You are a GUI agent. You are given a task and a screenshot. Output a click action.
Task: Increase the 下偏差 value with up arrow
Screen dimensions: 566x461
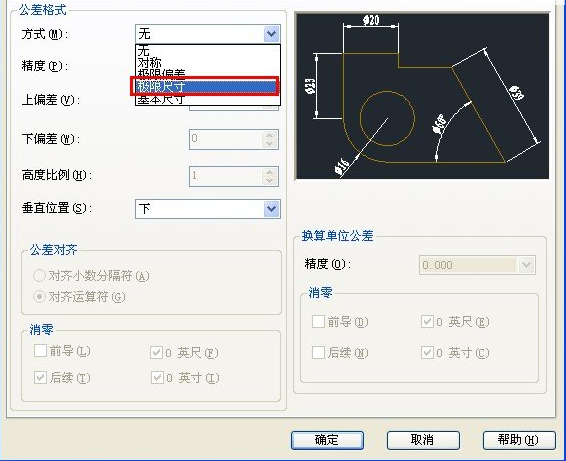(270, 135)
